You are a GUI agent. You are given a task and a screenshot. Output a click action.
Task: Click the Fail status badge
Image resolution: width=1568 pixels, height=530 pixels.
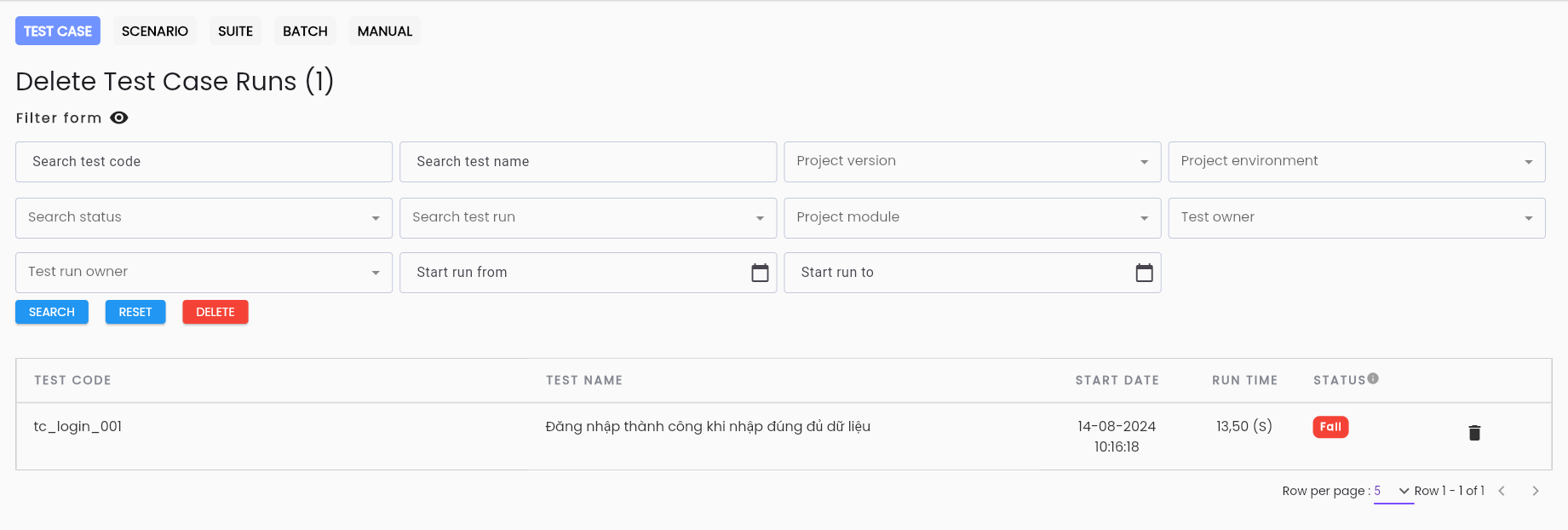click(x=1330, y=427)
